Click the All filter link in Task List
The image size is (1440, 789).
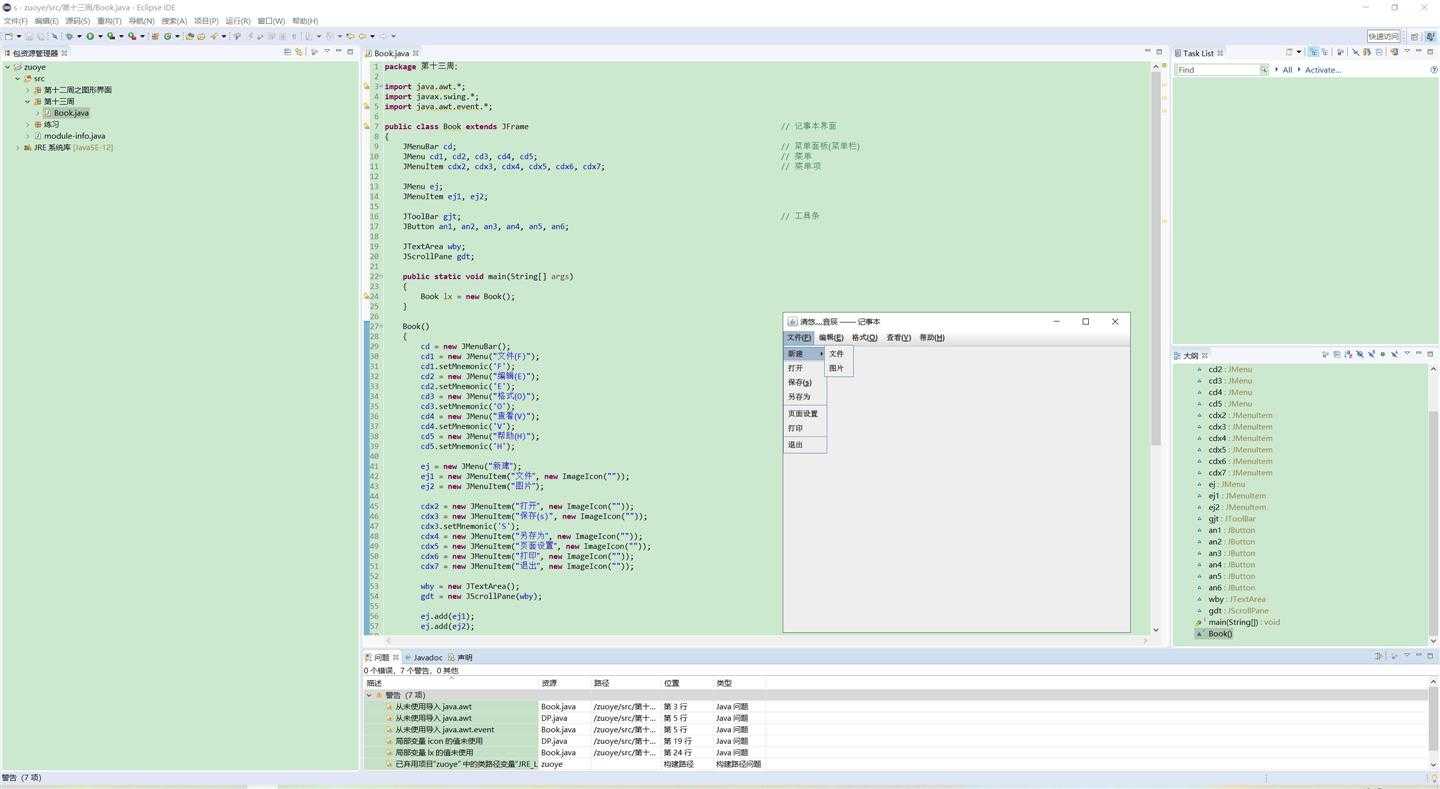[1287, 70]
